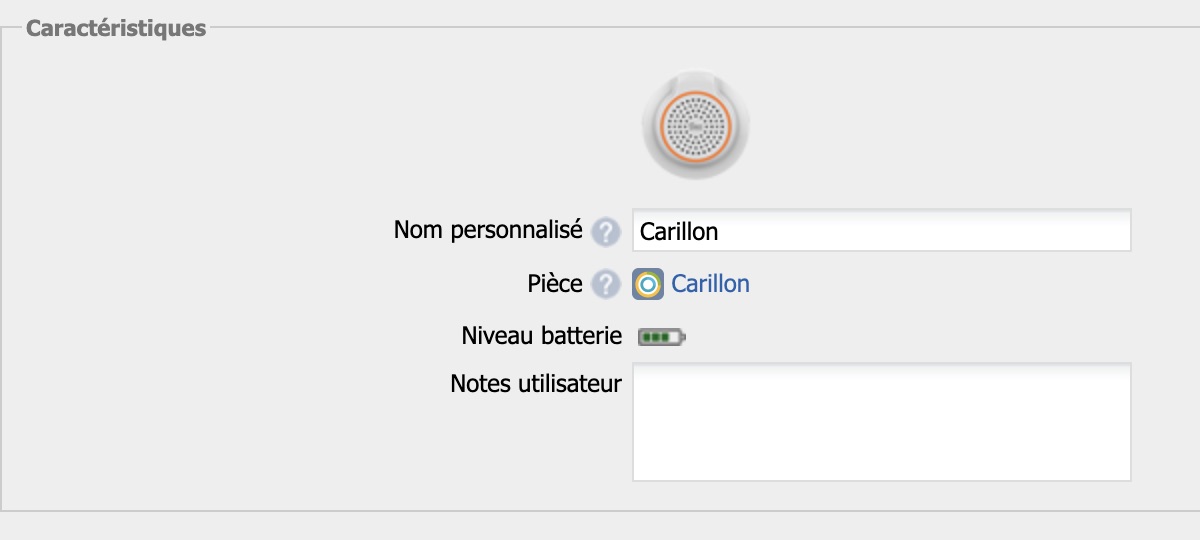Click the green bars inside battery icon
Viewport: 1200px width, 540px height.
pos(656,338)
